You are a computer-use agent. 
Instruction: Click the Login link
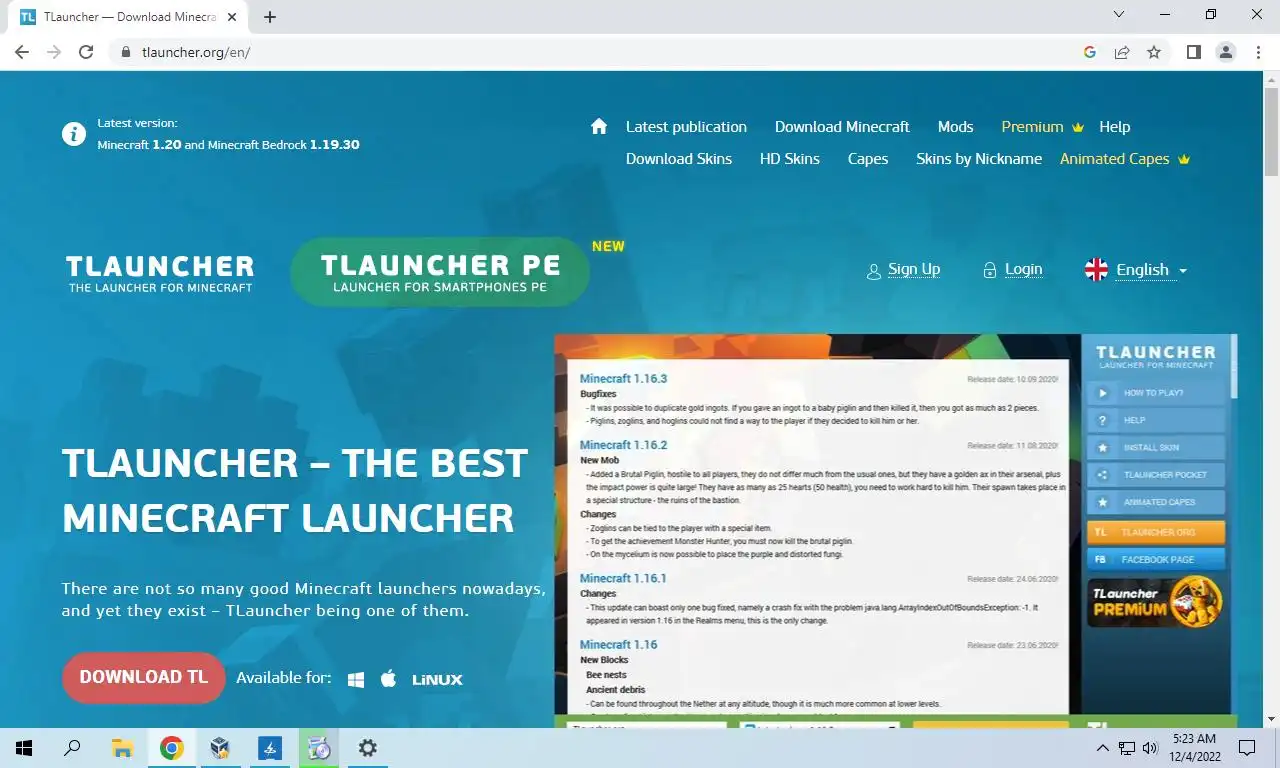click(1023, 270)
